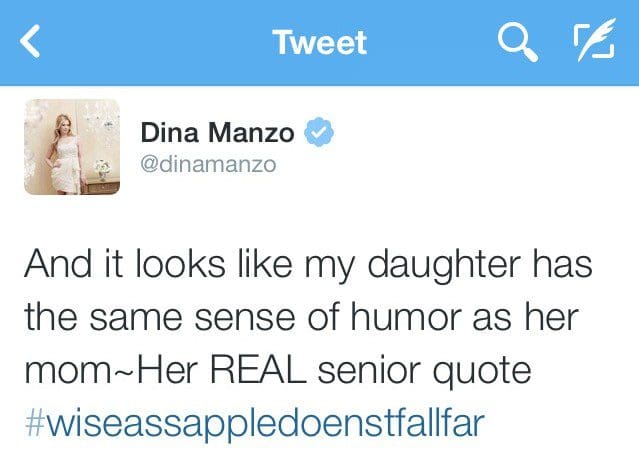Click the word REAL in the tweet
Screen dimensions: 639x462
click(x=258, y=370)
